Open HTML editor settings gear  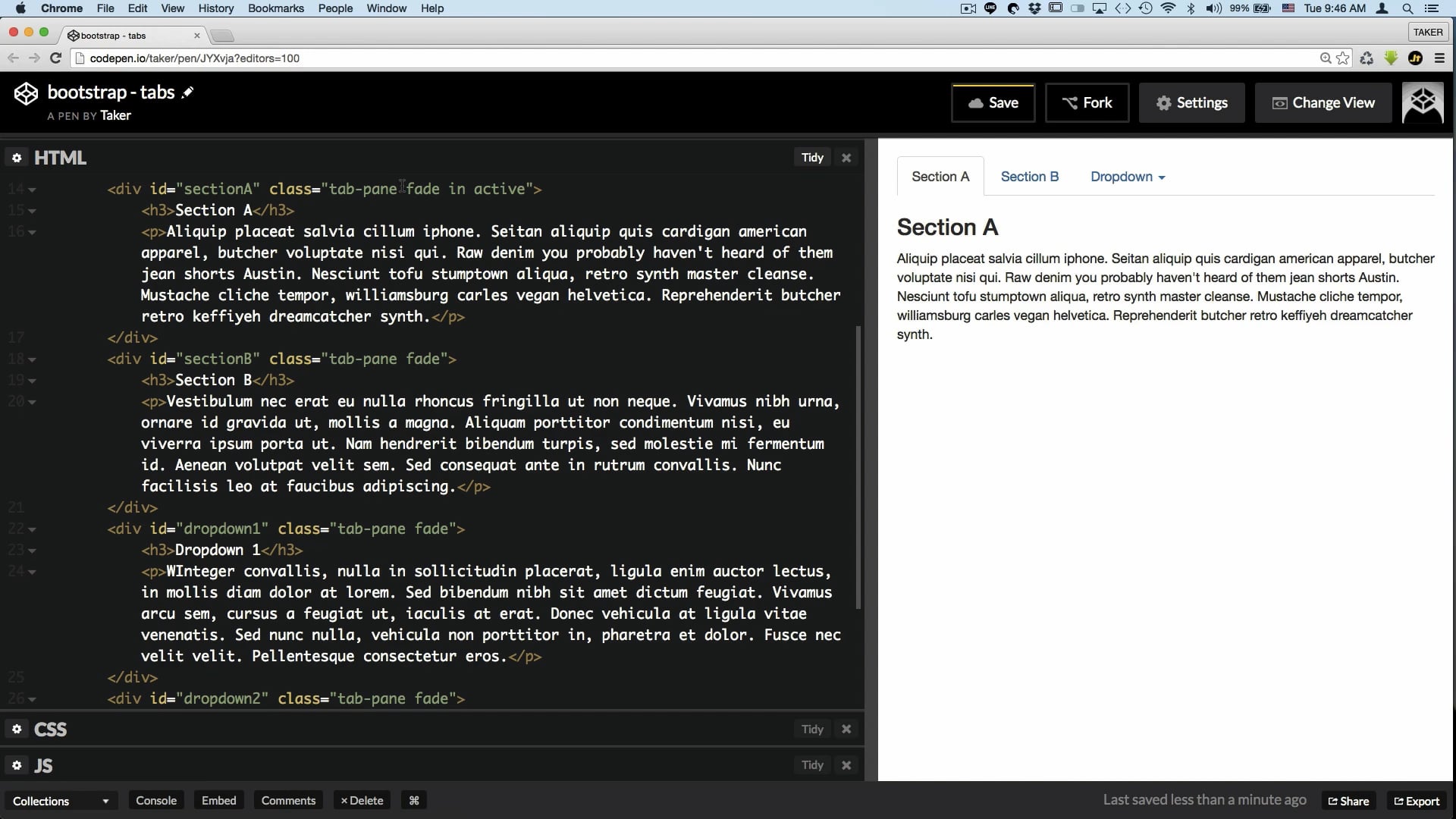point(17,158)
